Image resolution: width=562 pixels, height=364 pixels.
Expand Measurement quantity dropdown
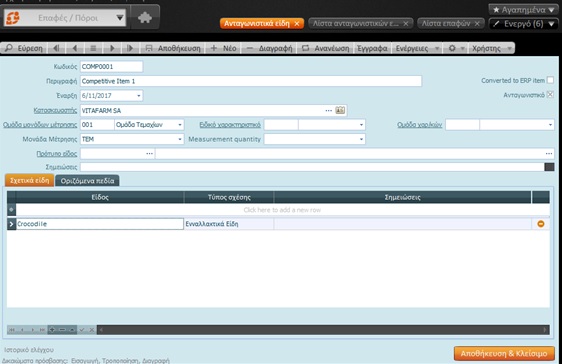point(361,139)
